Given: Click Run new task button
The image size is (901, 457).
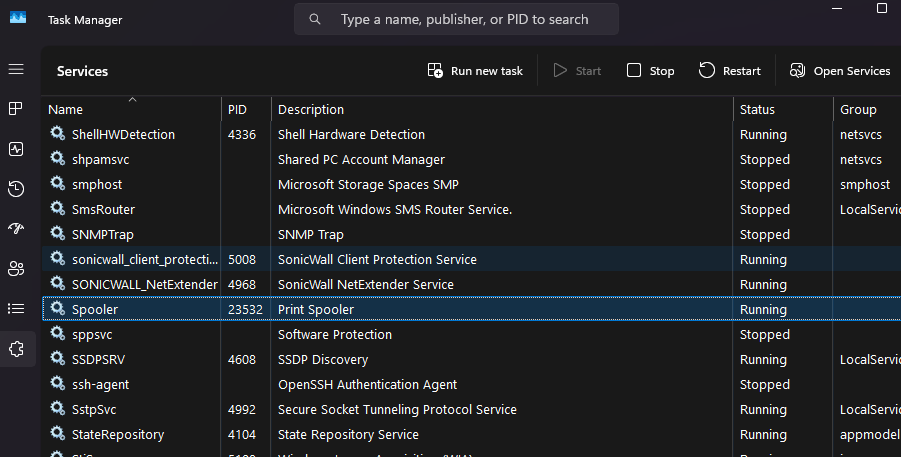Looking at the screenshot, I should (475, 71).
